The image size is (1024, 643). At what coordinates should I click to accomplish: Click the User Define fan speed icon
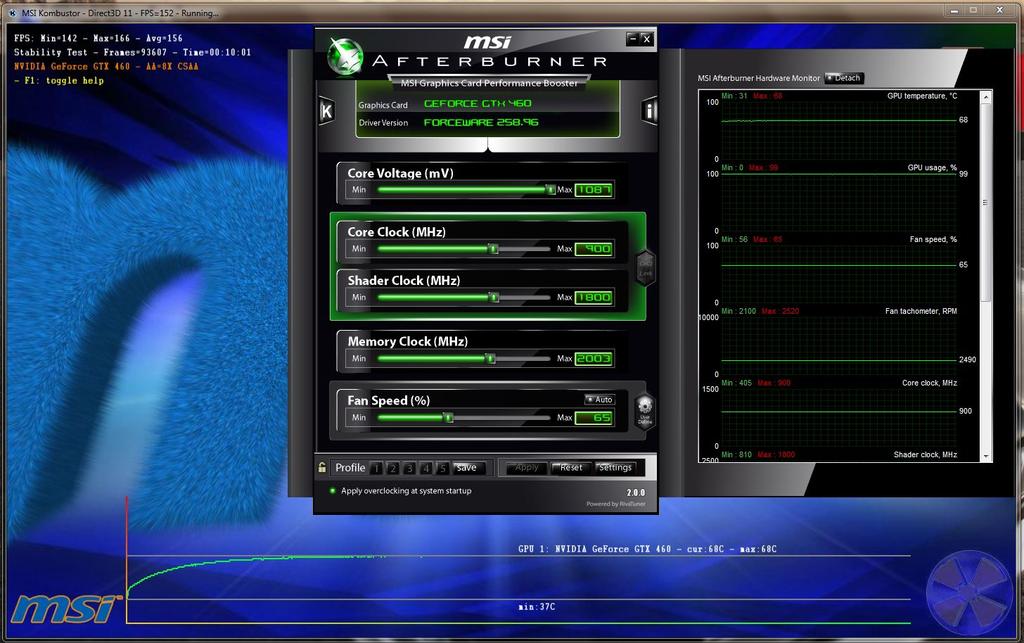pyautogui.click(x=645, y=411)
